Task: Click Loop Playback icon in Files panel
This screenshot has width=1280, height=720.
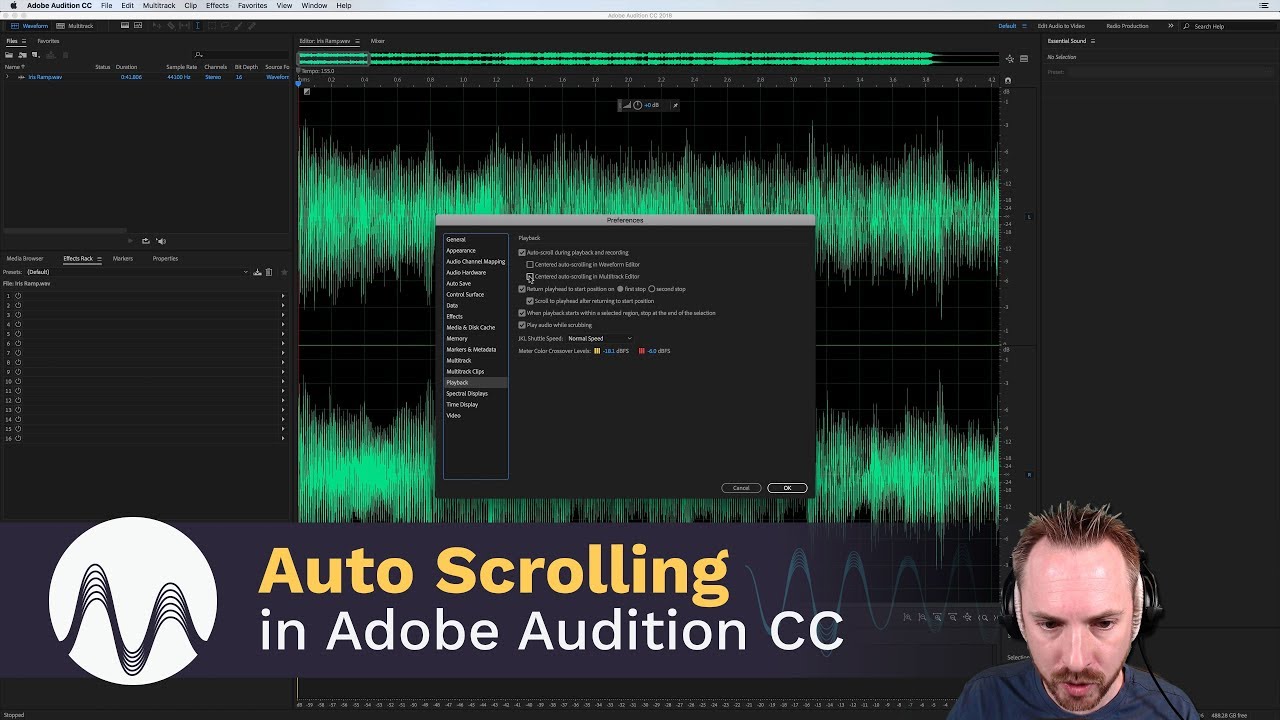Action: (x=146, y=241)
